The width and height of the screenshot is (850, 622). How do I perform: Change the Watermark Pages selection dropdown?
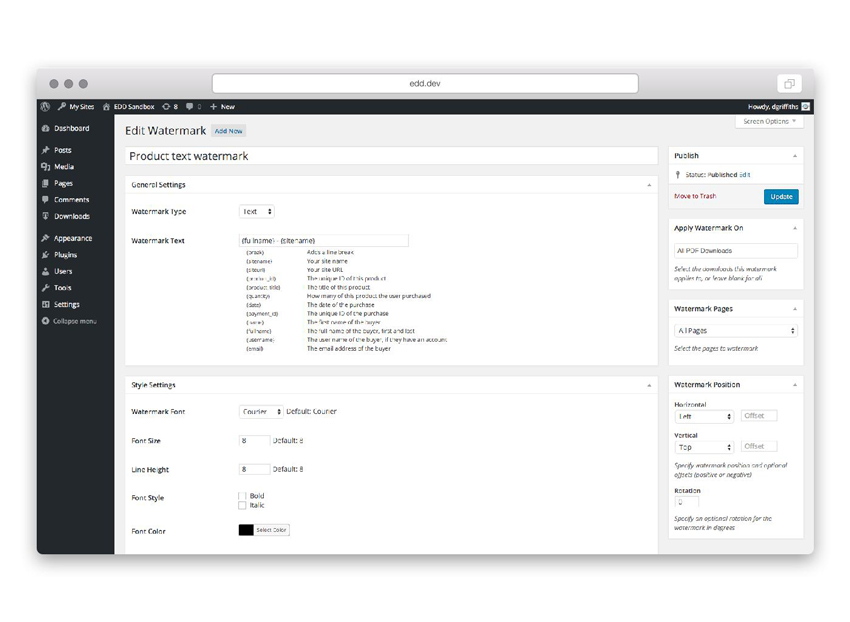pyautogui.click(x=735, y=330)
